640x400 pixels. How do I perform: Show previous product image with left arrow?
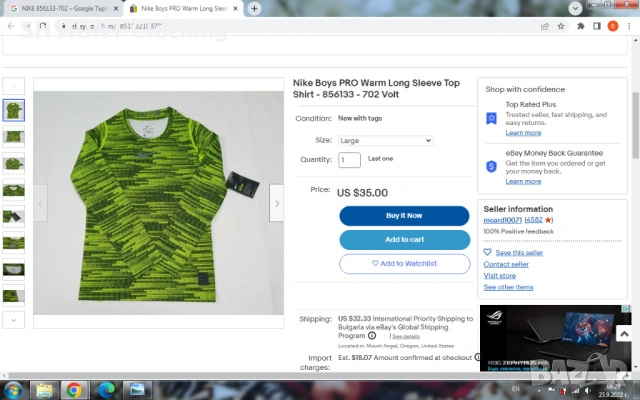click(40, 203)
